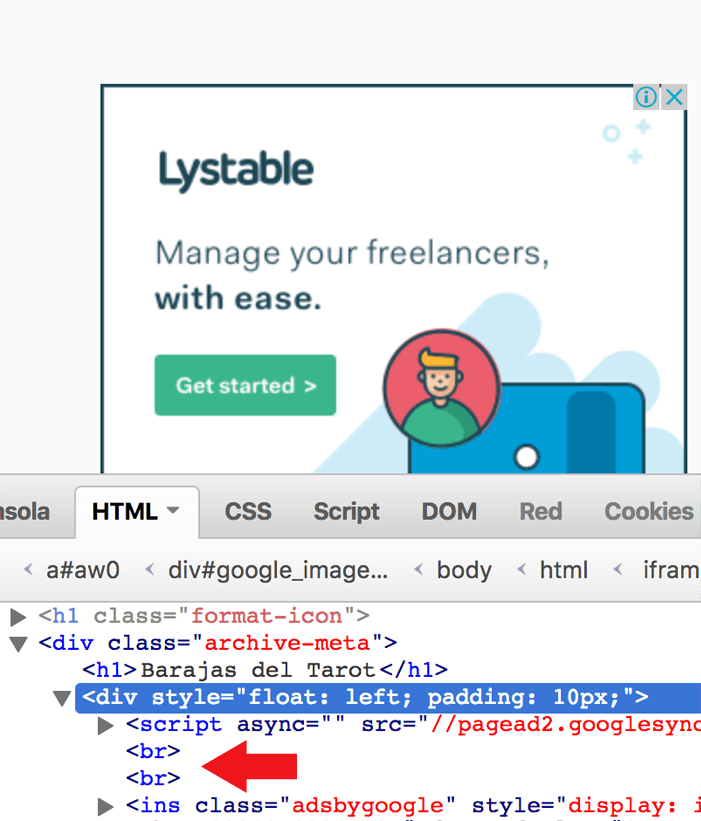Click the Lystable logo in the ad
Image resolution: width=701 pixels, height=821 pixels.
coord(236,170)
